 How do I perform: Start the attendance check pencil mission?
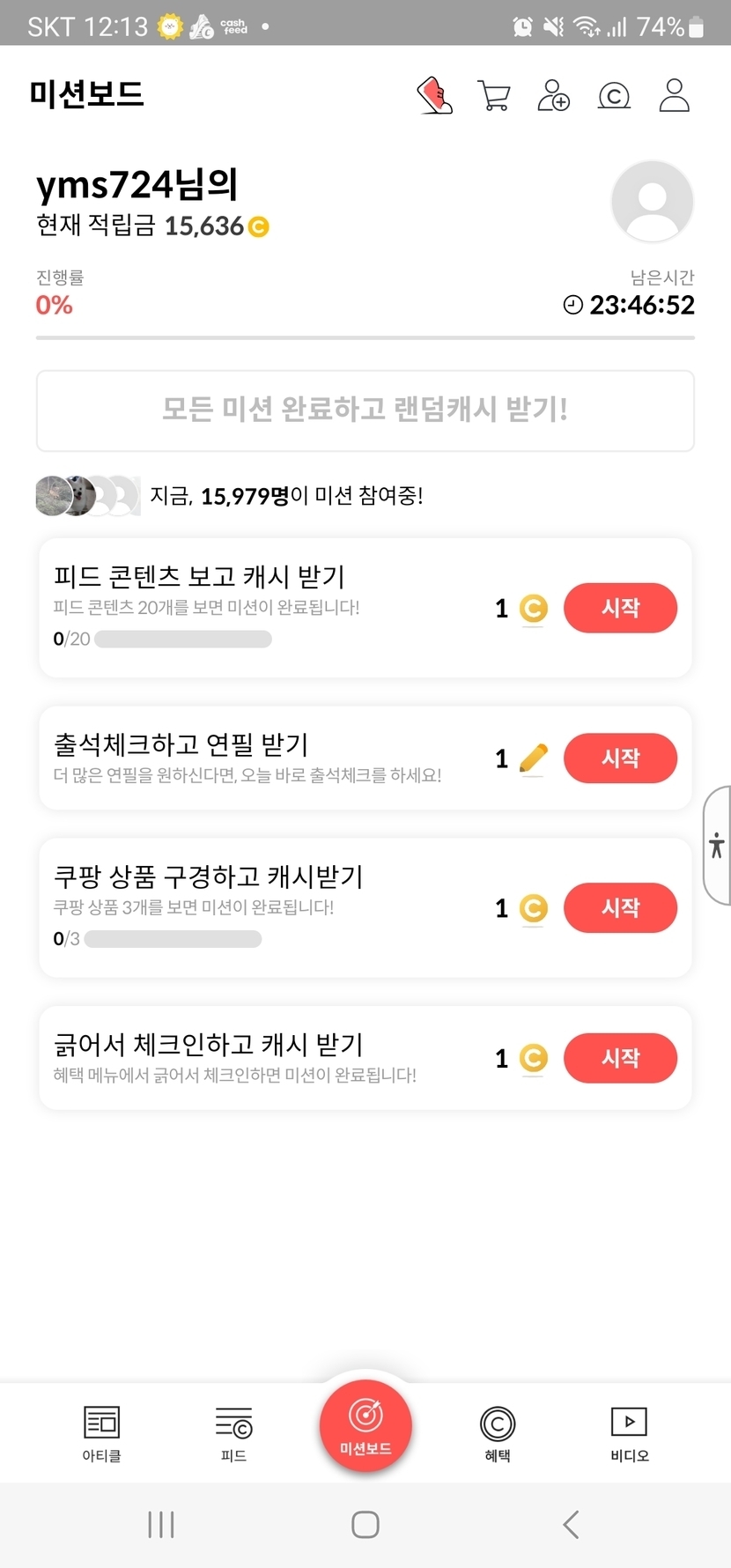click(x=620, y=758)
